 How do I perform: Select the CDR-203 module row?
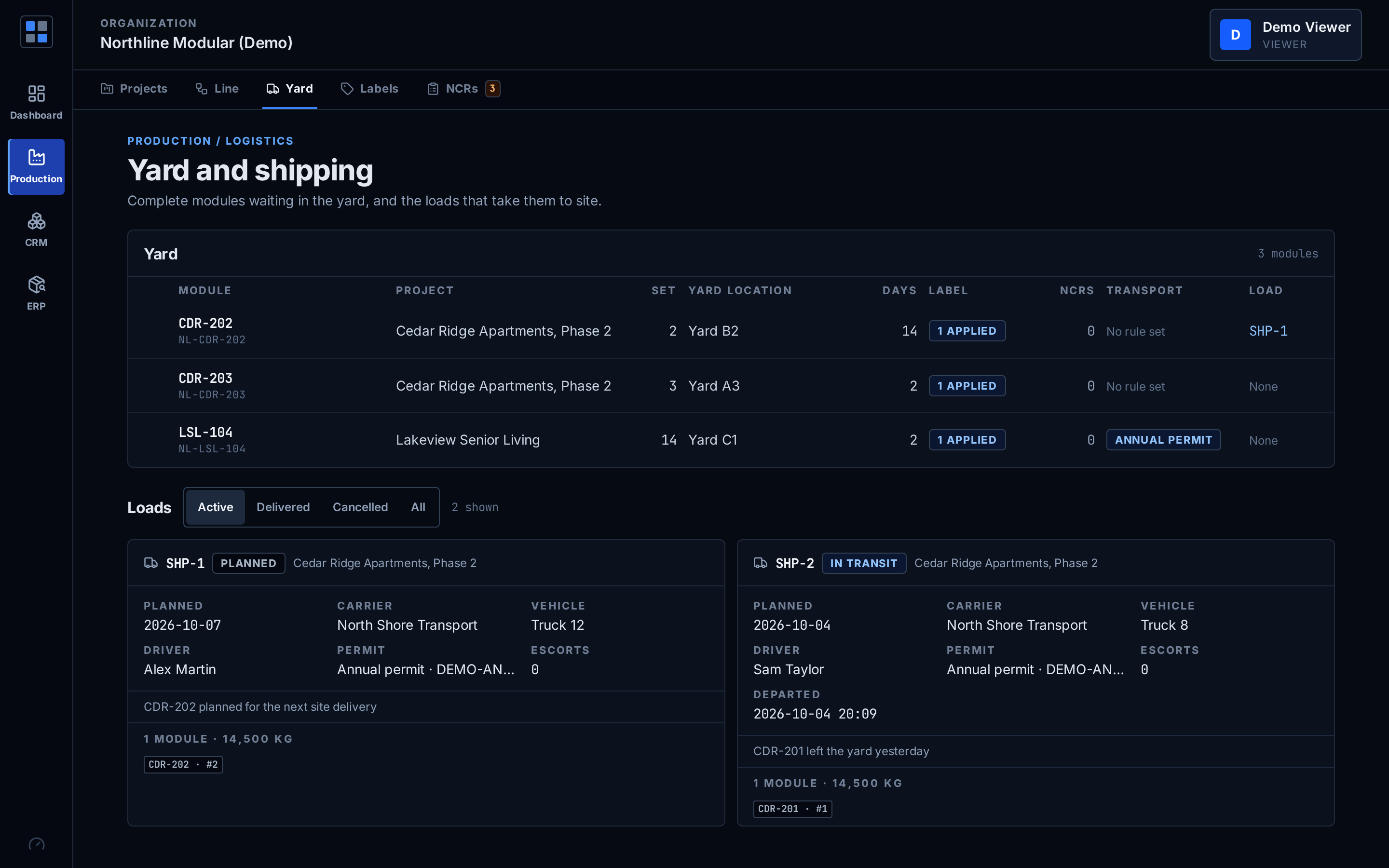click(x=731, y=386)
